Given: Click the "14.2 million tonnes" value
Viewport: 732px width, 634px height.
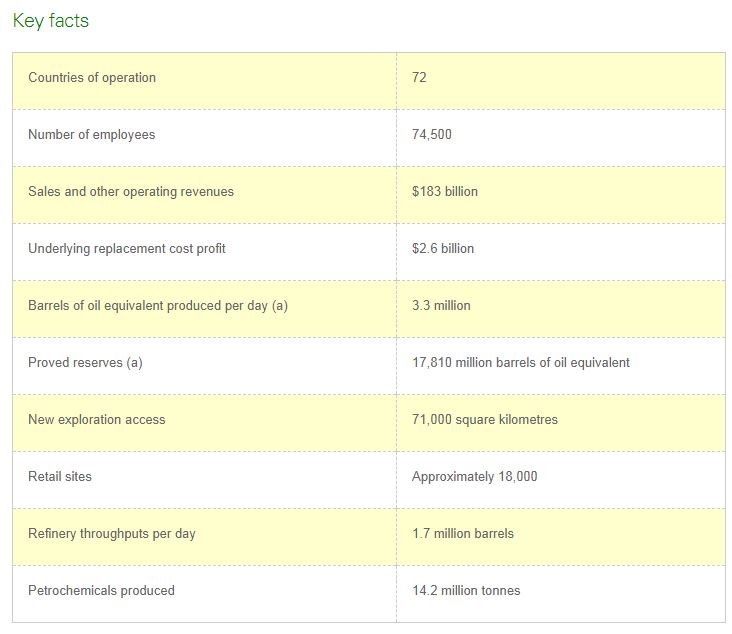Looking at the screenshot, I should point(466,591).
